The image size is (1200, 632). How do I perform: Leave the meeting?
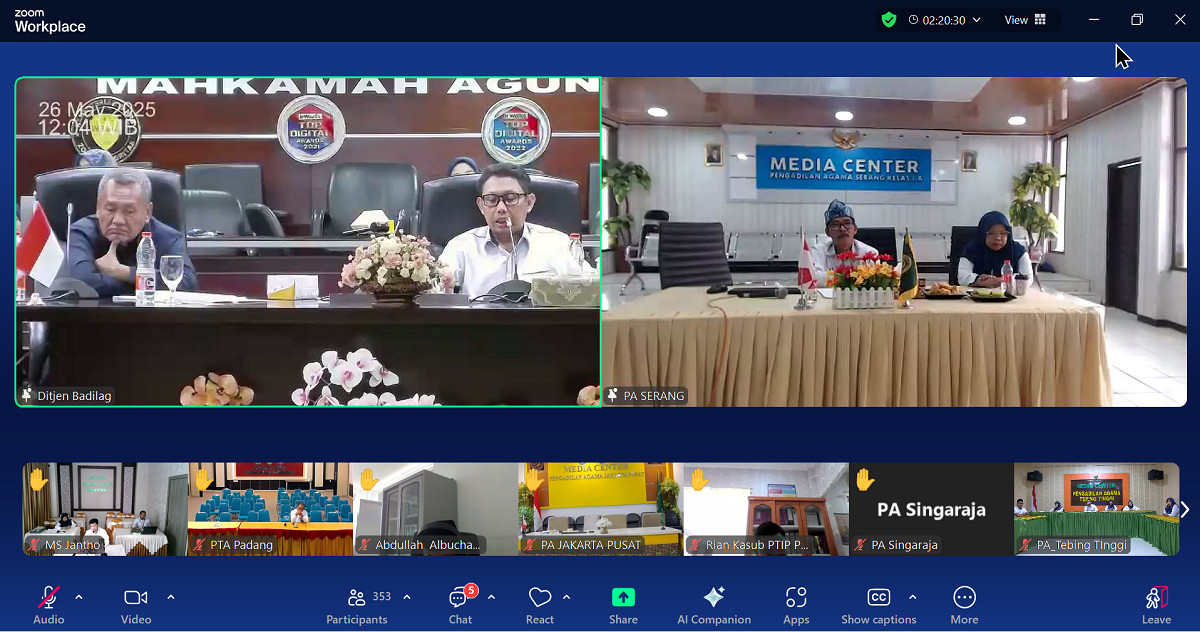[x=1156, y=604]
